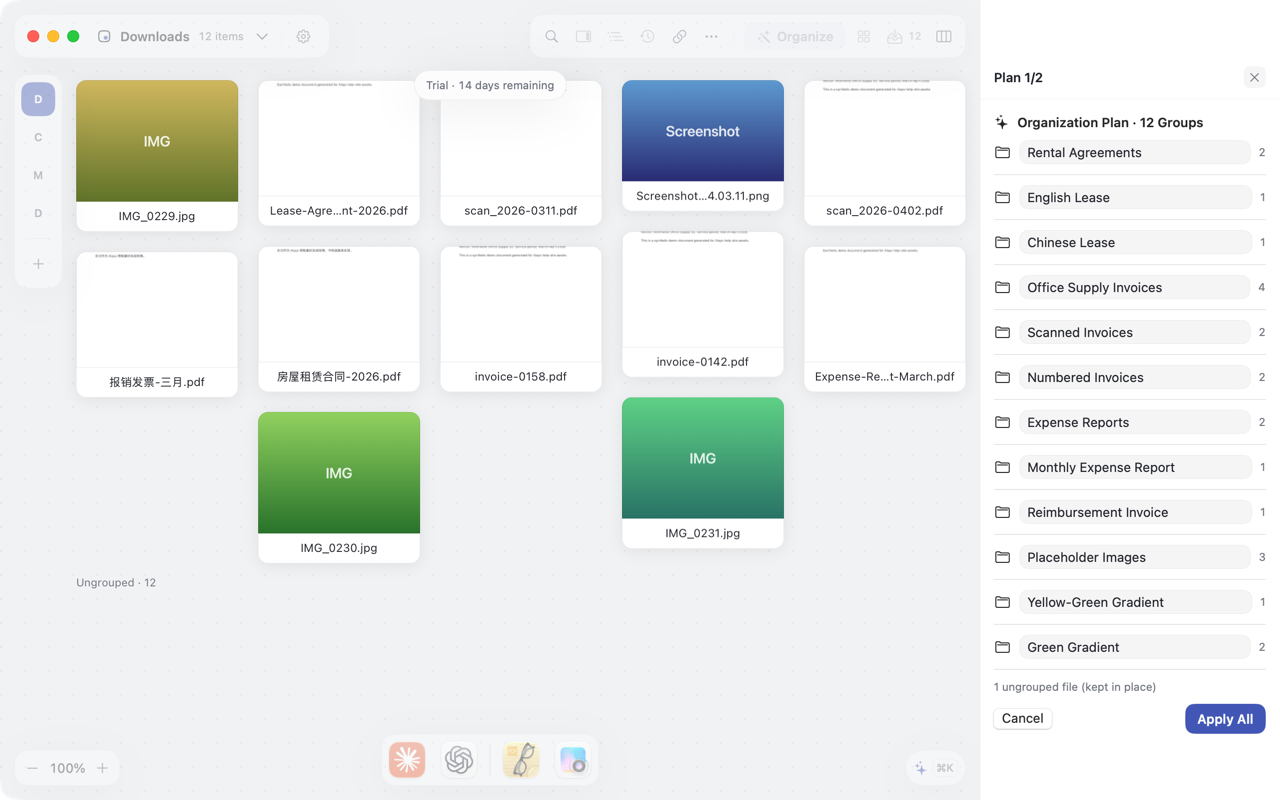
Task: Close the Plan 1/2 panel
Action: (1254, 77)
